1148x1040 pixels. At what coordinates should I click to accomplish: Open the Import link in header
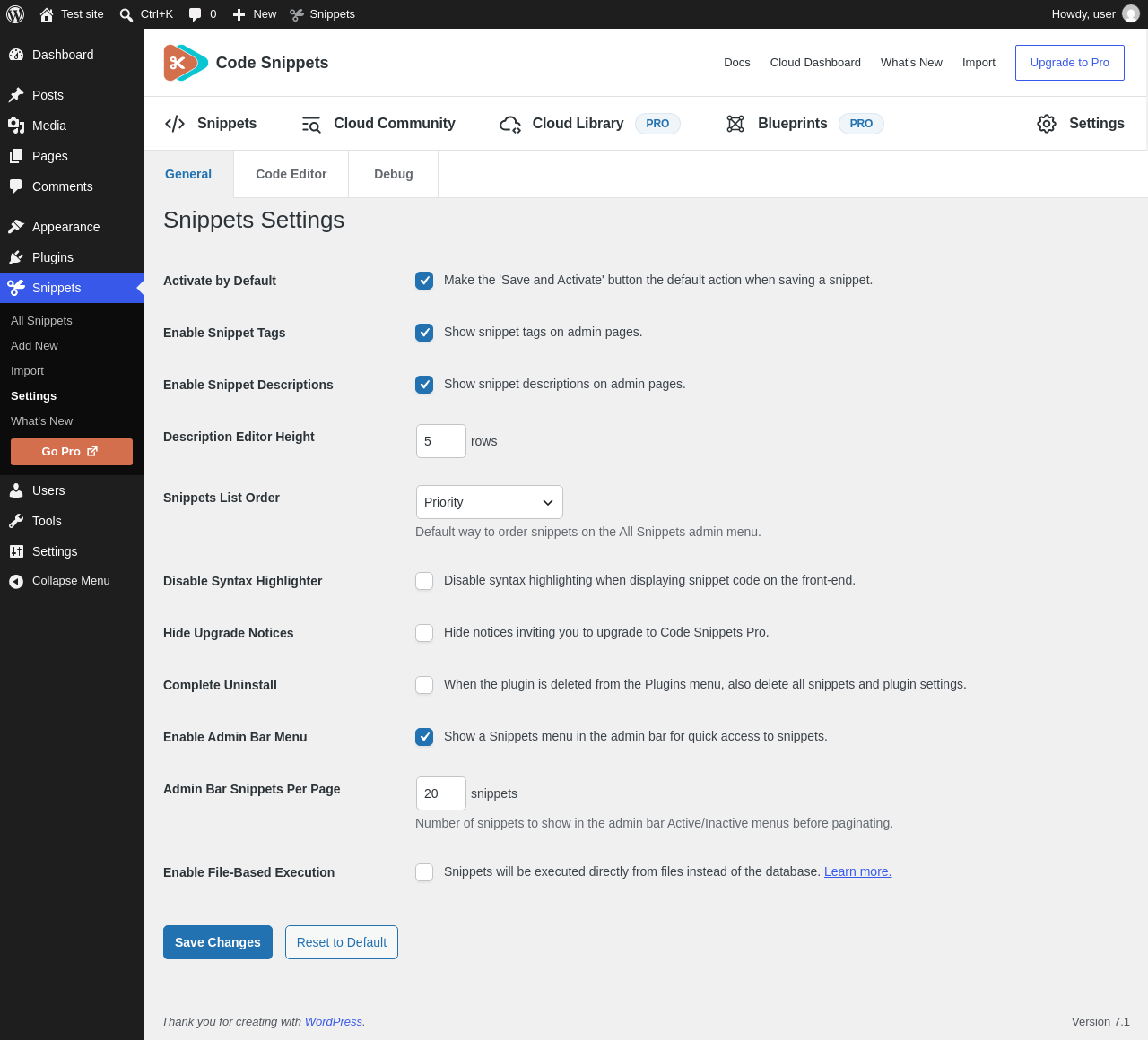pyautogui.click(x=978, y=63)
